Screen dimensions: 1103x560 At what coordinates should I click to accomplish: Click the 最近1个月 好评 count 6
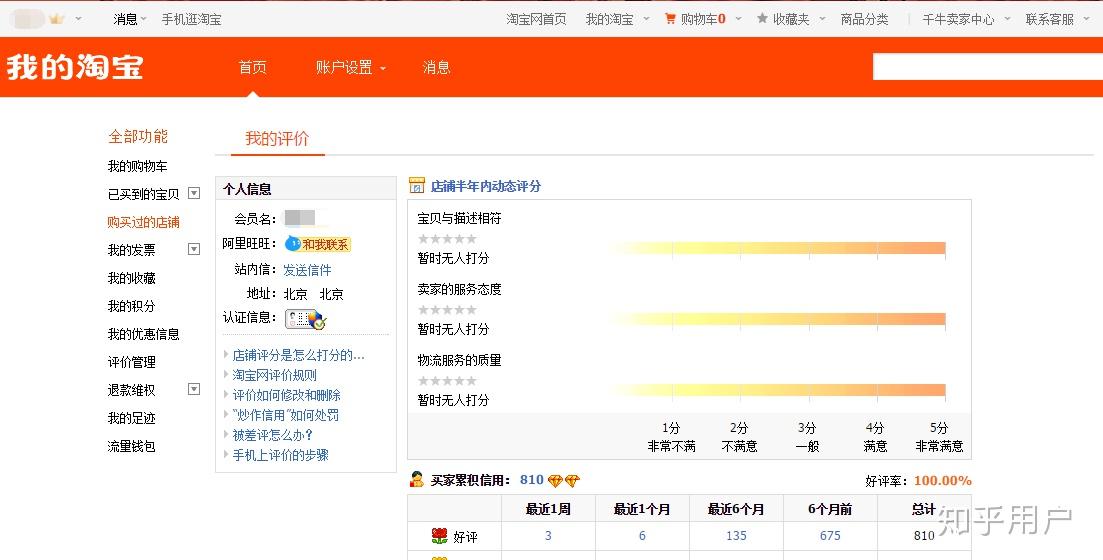click(x=642, y=536)
